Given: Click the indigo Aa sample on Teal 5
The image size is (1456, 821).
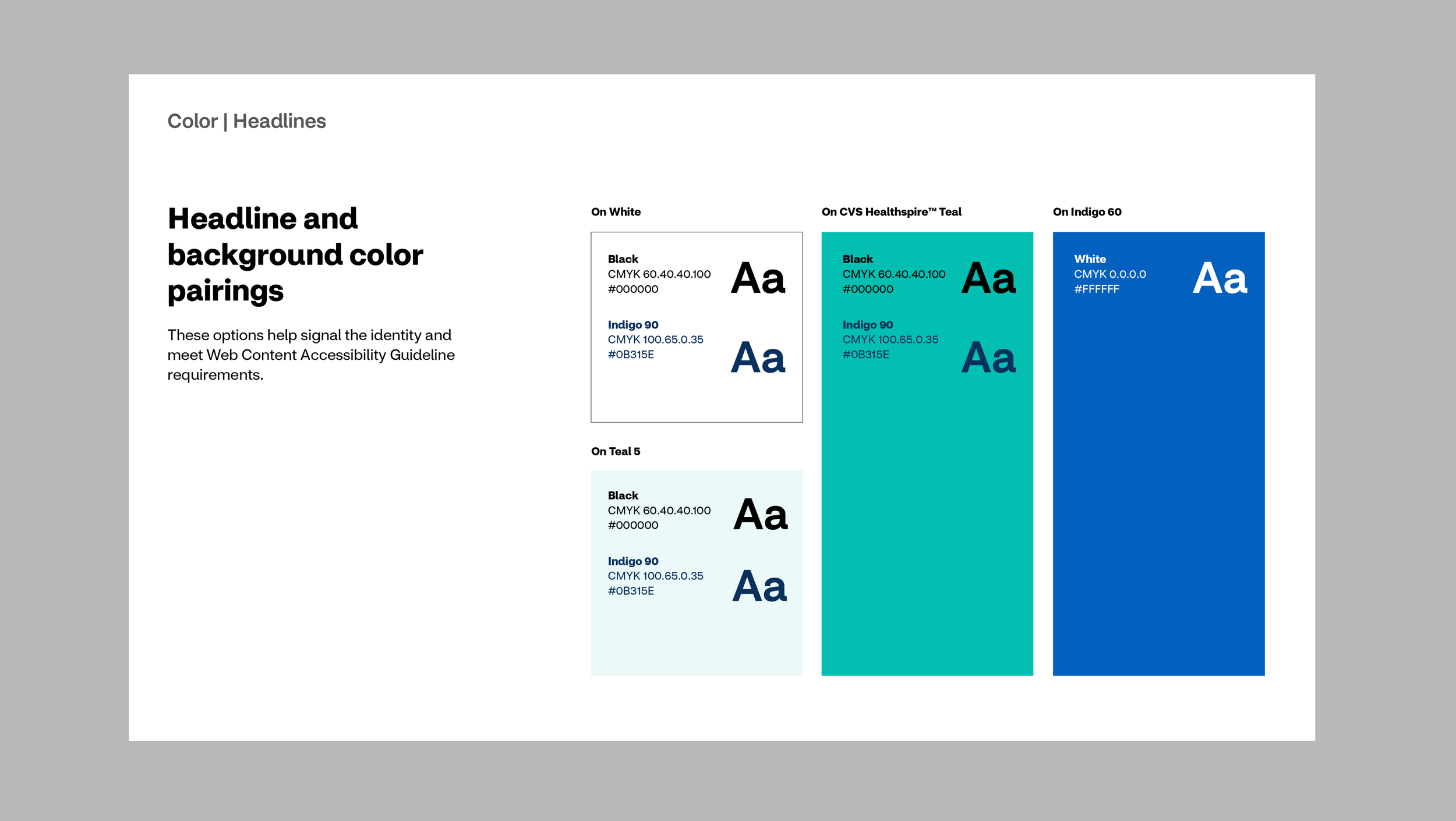Looking at the screenshot, I should point(759,586).
